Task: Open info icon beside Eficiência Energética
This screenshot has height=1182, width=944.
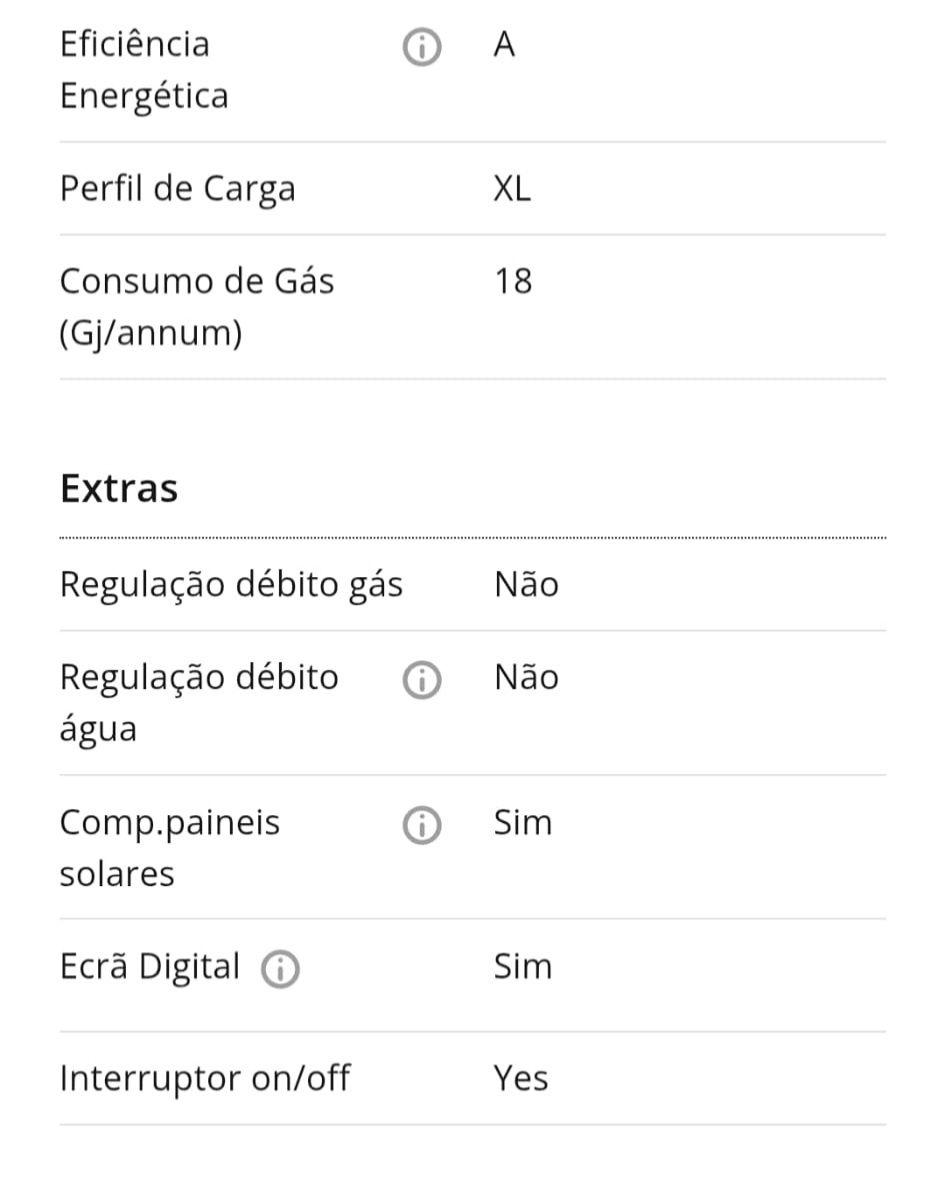Action: tap(421, 47)
